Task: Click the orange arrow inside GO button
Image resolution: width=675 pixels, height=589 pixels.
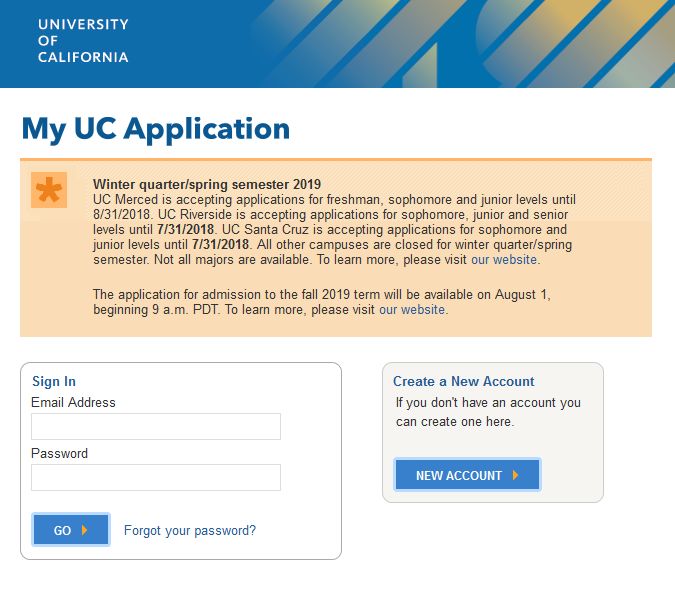Action: pyautogui.click(x=84, y=530)
